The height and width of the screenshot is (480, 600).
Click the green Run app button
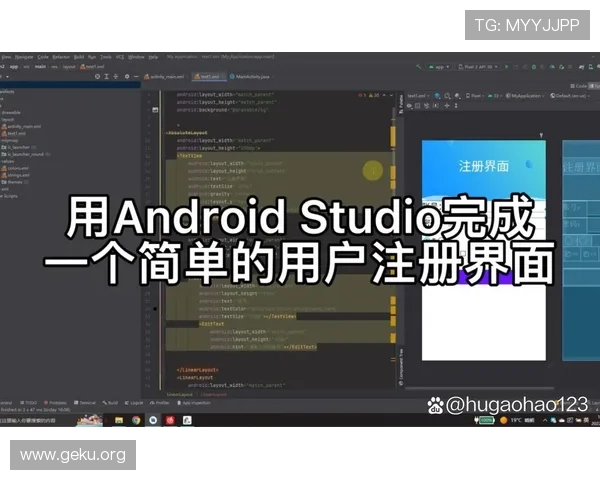tap(506, 67)
